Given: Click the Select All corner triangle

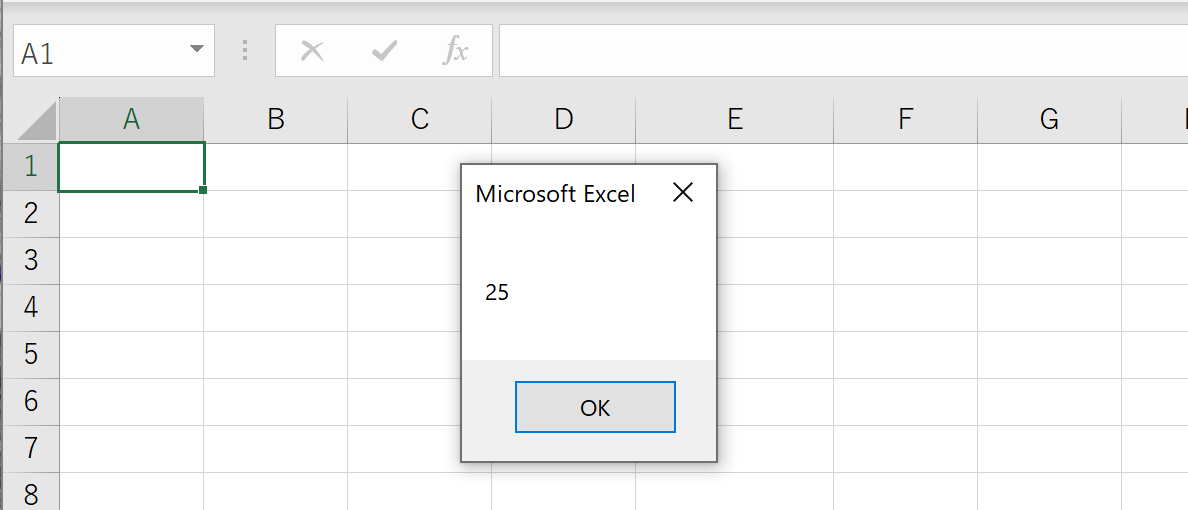Looking at the screenshot, I should [36, 120].
